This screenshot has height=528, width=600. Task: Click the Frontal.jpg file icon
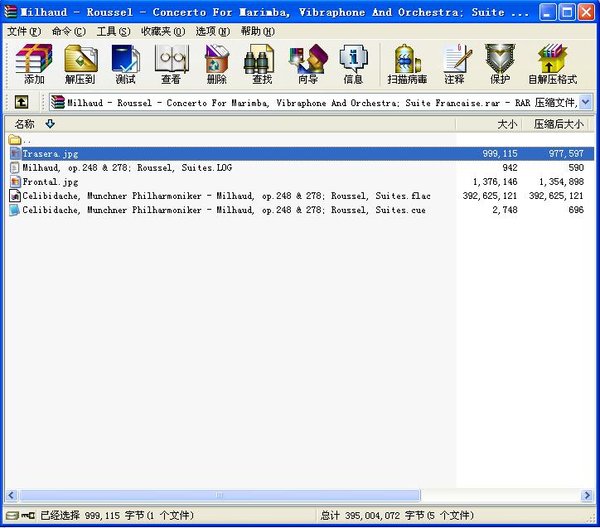pos(15,182)
